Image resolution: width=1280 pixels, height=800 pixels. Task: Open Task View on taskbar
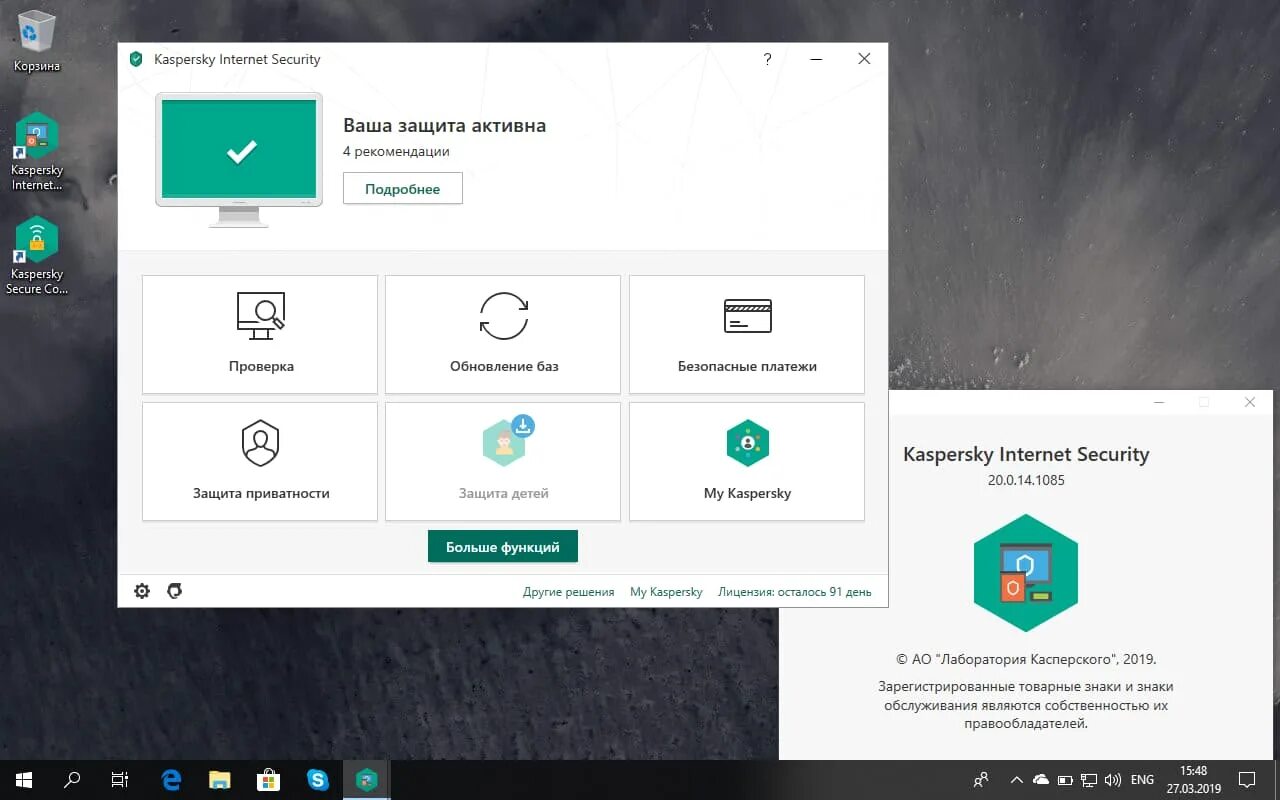[x=120, y=779]
